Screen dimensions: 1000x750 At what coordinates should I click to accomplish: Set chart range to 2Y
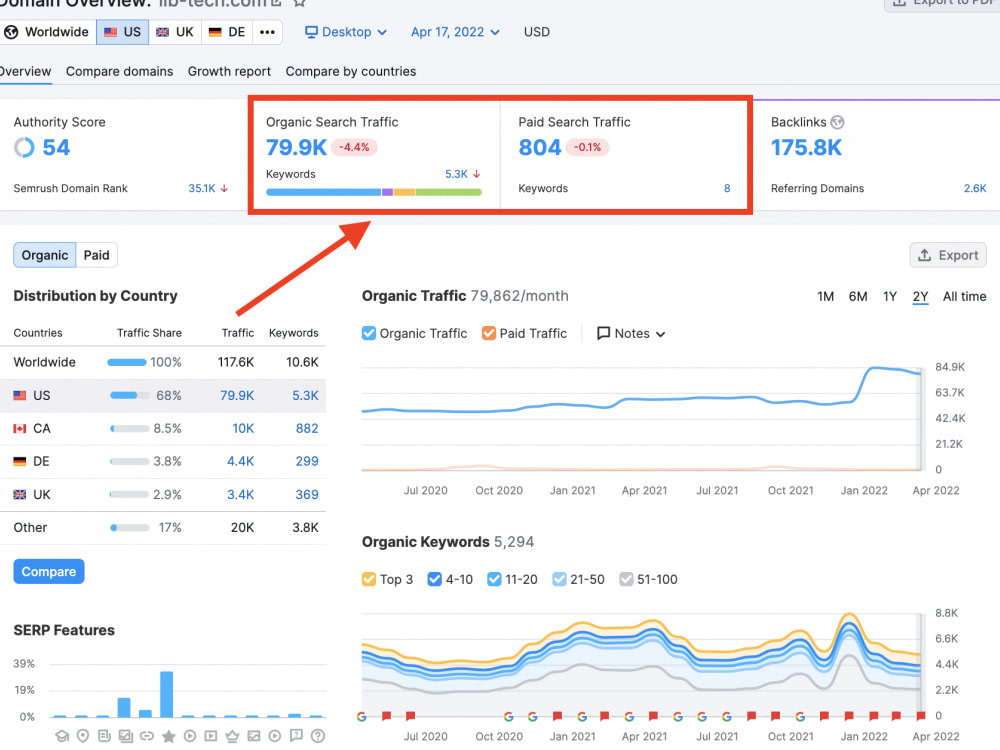pos(920,297)
